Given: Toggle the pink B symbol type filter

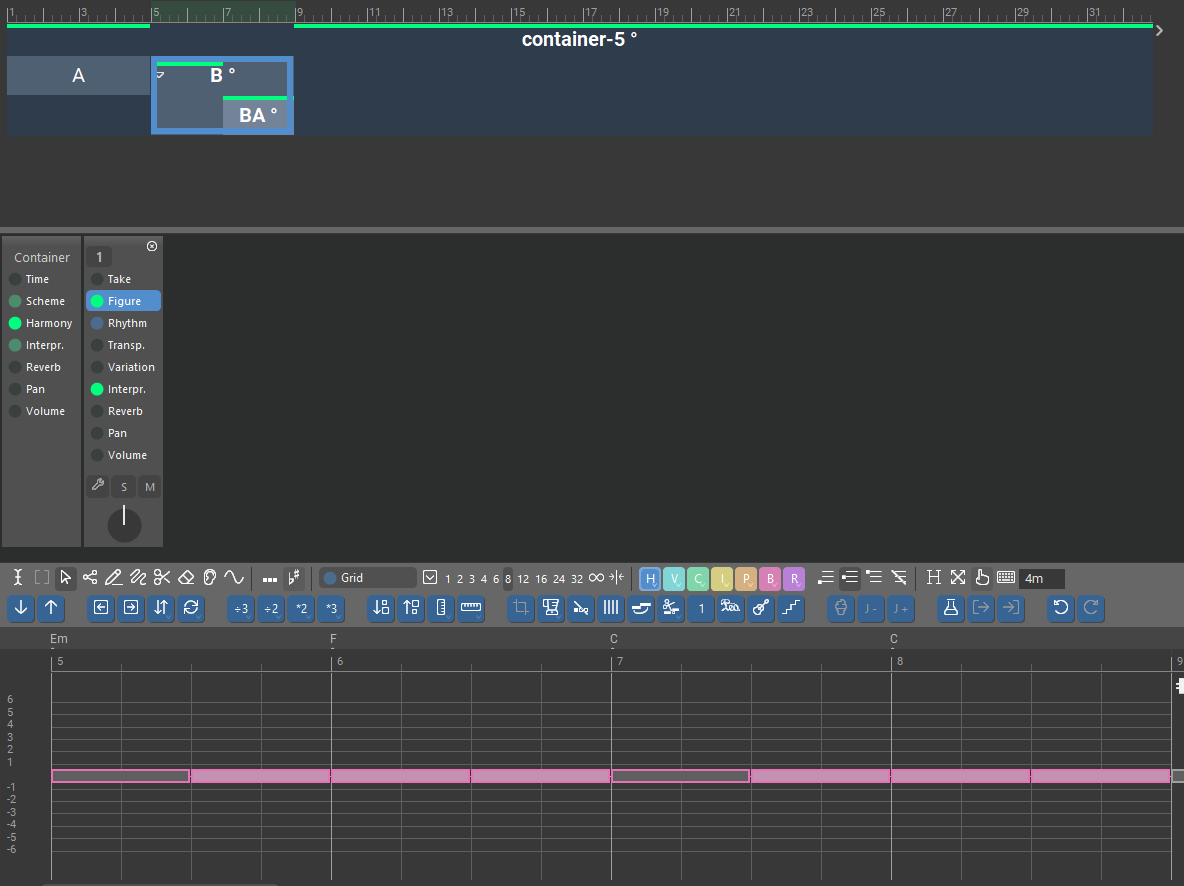Looking at the screenshot, I should 769,578.
